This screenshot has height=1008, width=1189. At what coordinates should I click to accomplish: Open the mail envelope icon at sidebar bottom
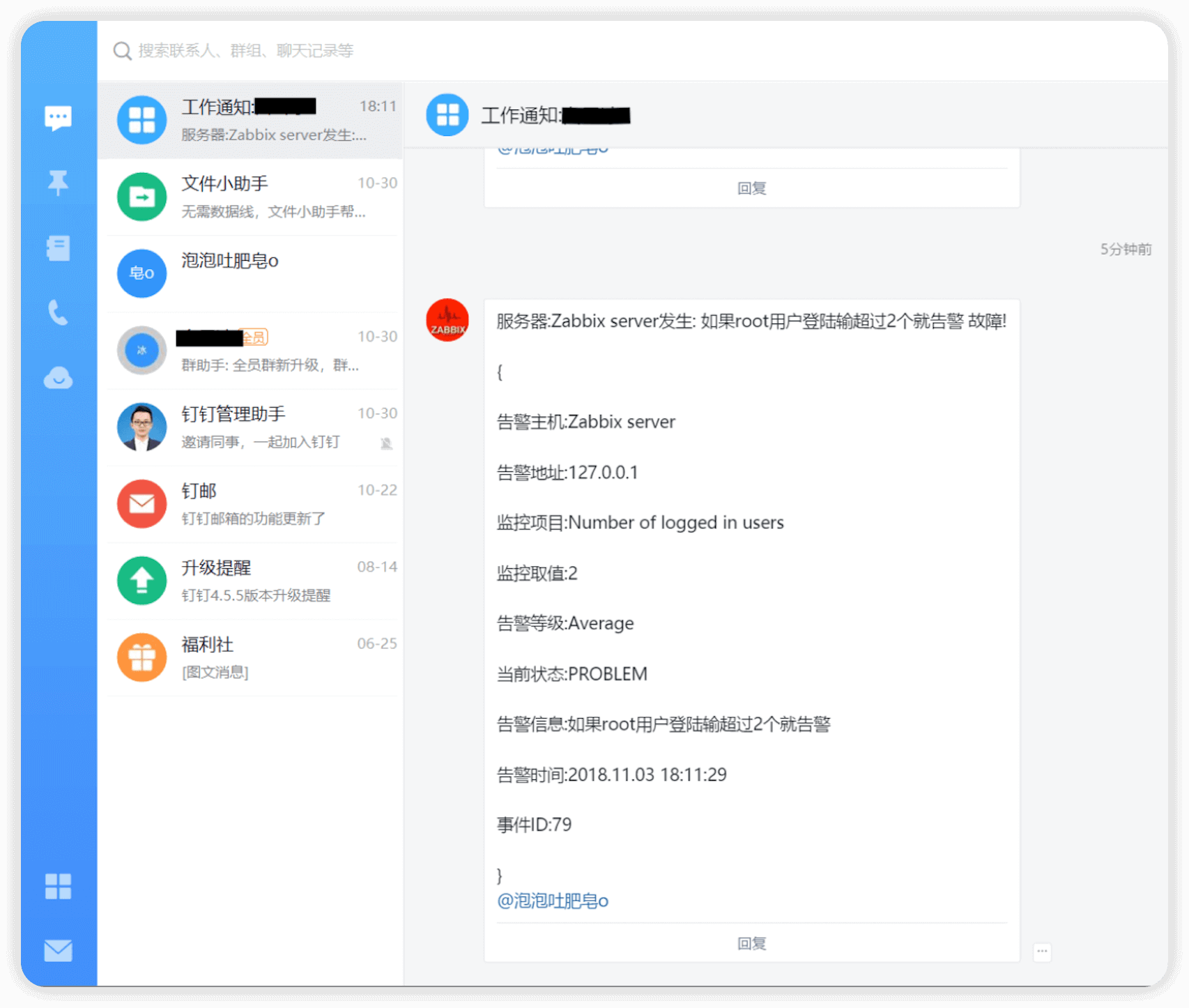58,950
